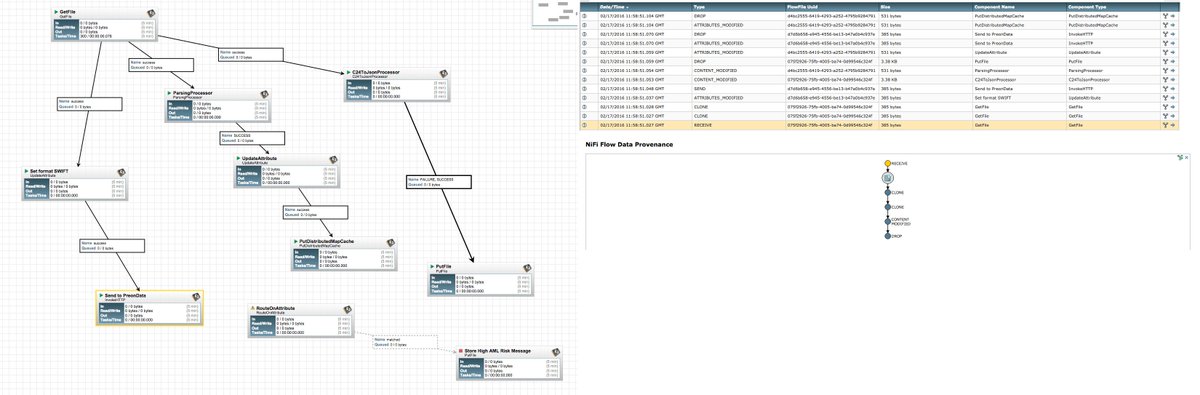
Task: Close the lineage graph panel
Action: tap(1186, 157)
